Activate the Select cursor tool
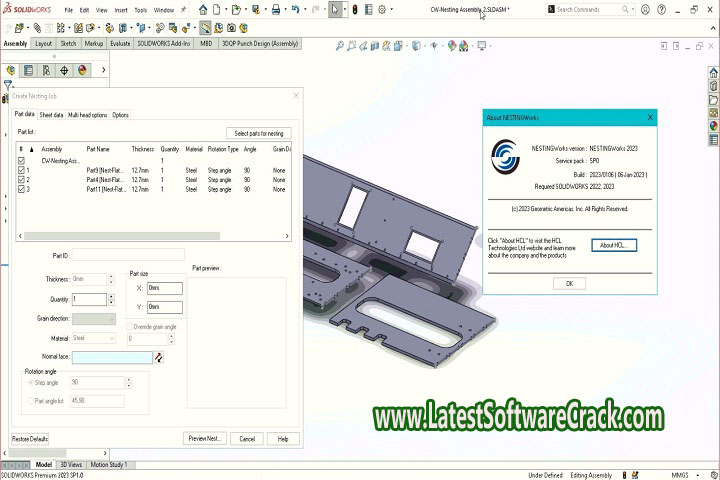This screenshot has height=480, width=720. [x=335, y=9]
